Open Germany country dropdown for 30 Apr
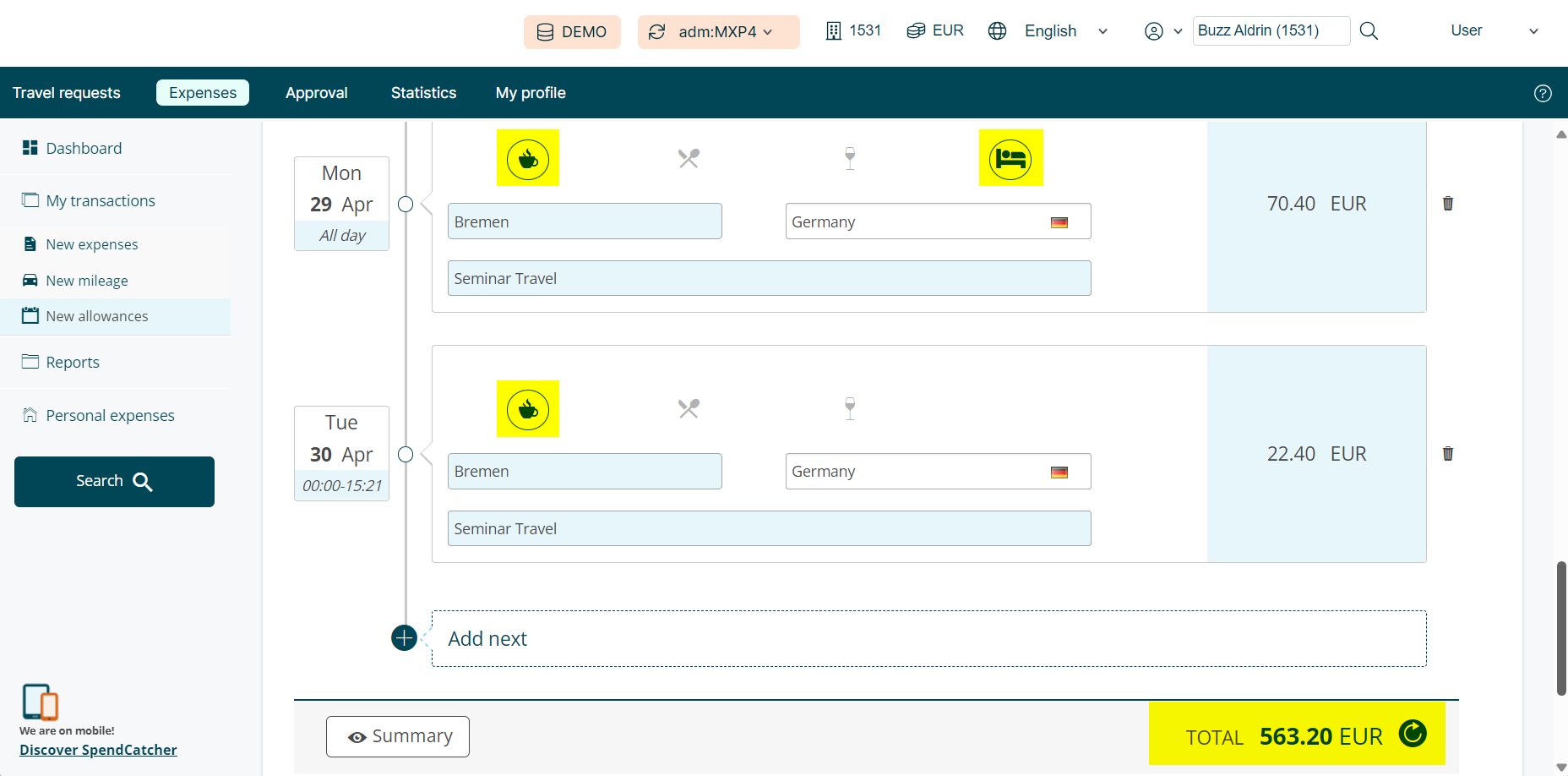 pyautogui.click(x=938, y=472)
